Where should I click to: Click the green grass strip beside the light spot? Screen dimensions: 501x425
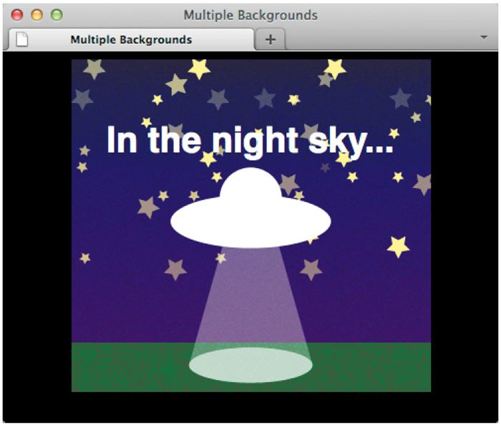370,367
